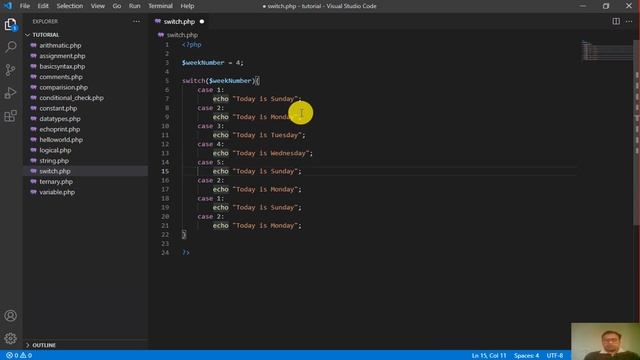Open datatypes.php in the explorer
This screenshot has height=360, width=640.
[60, 119]
